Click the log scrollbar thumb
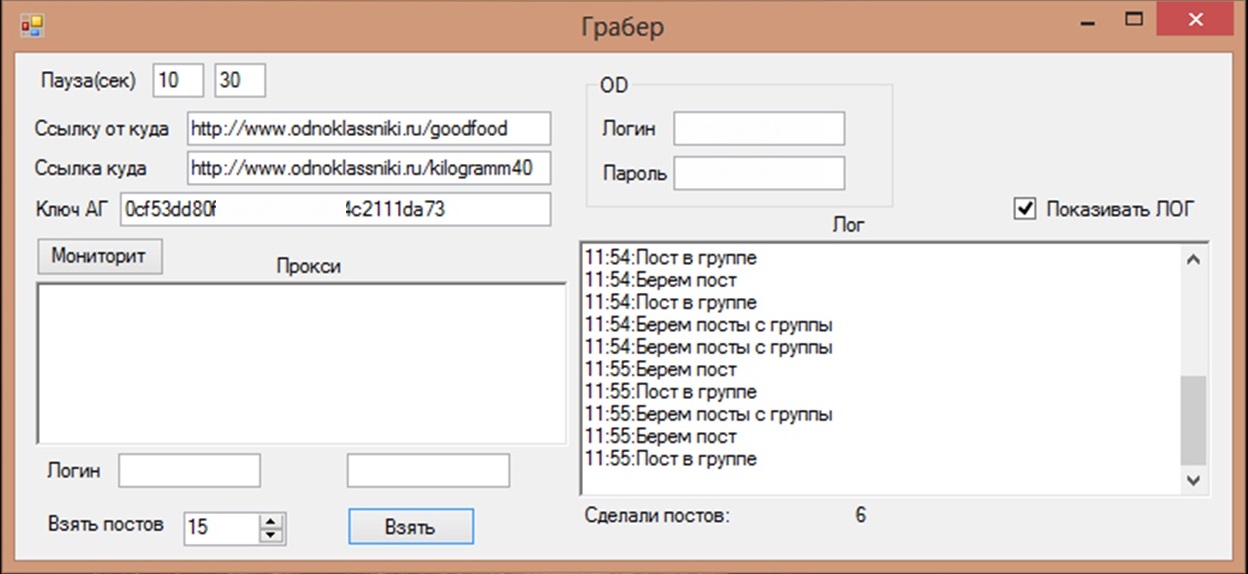The width and height of the screenshot is (1248, 574). [x=1193, y=420]
